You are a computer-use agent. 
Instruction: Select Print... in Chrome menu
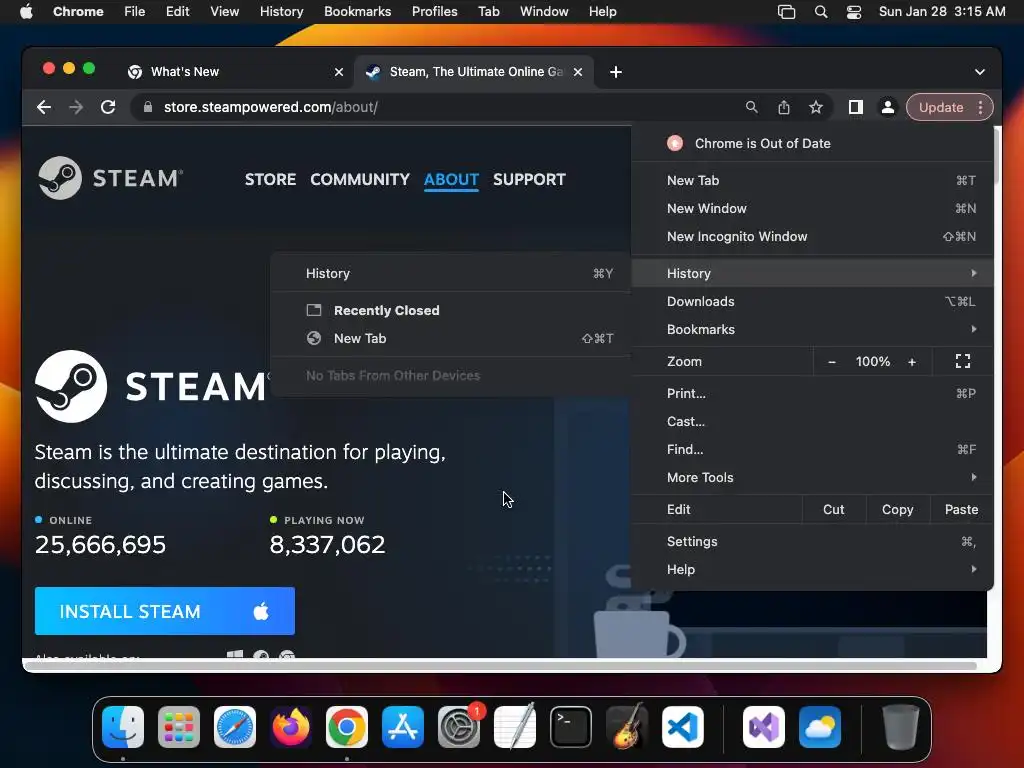812,393
